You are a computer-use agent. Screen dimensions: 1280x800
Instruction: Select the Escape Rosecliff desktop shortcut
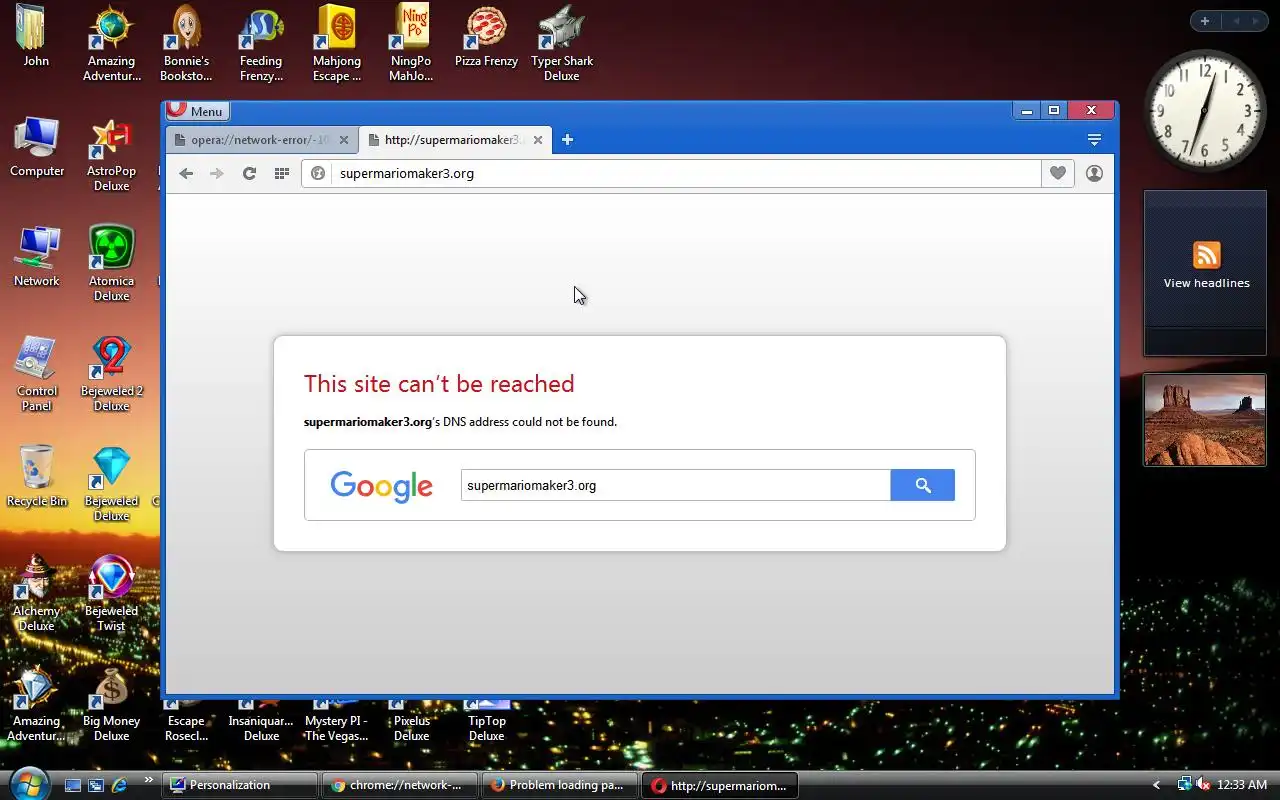(x=186, y=722)
